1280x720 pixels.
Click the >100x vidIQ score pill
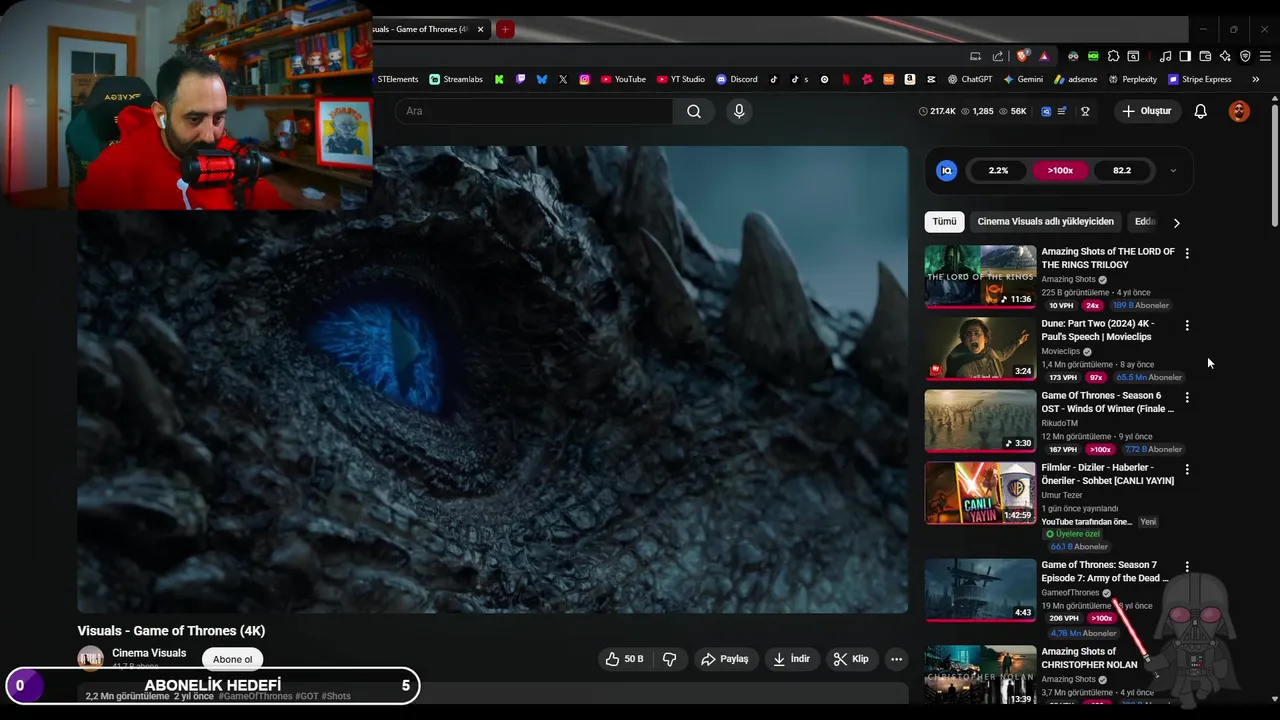(x=1060, y=170)
